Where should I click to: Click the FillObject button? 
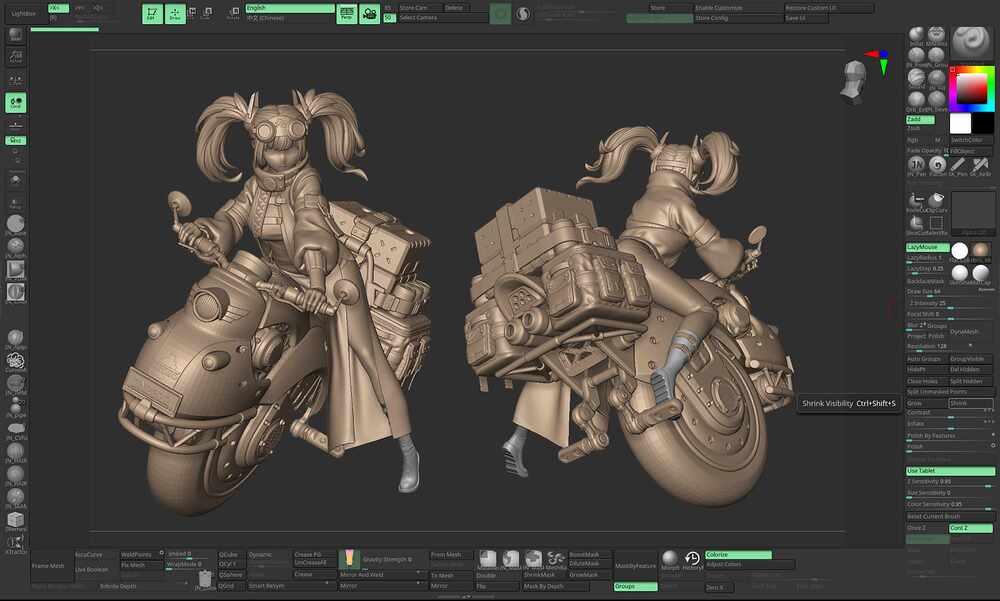pos(971,151)
